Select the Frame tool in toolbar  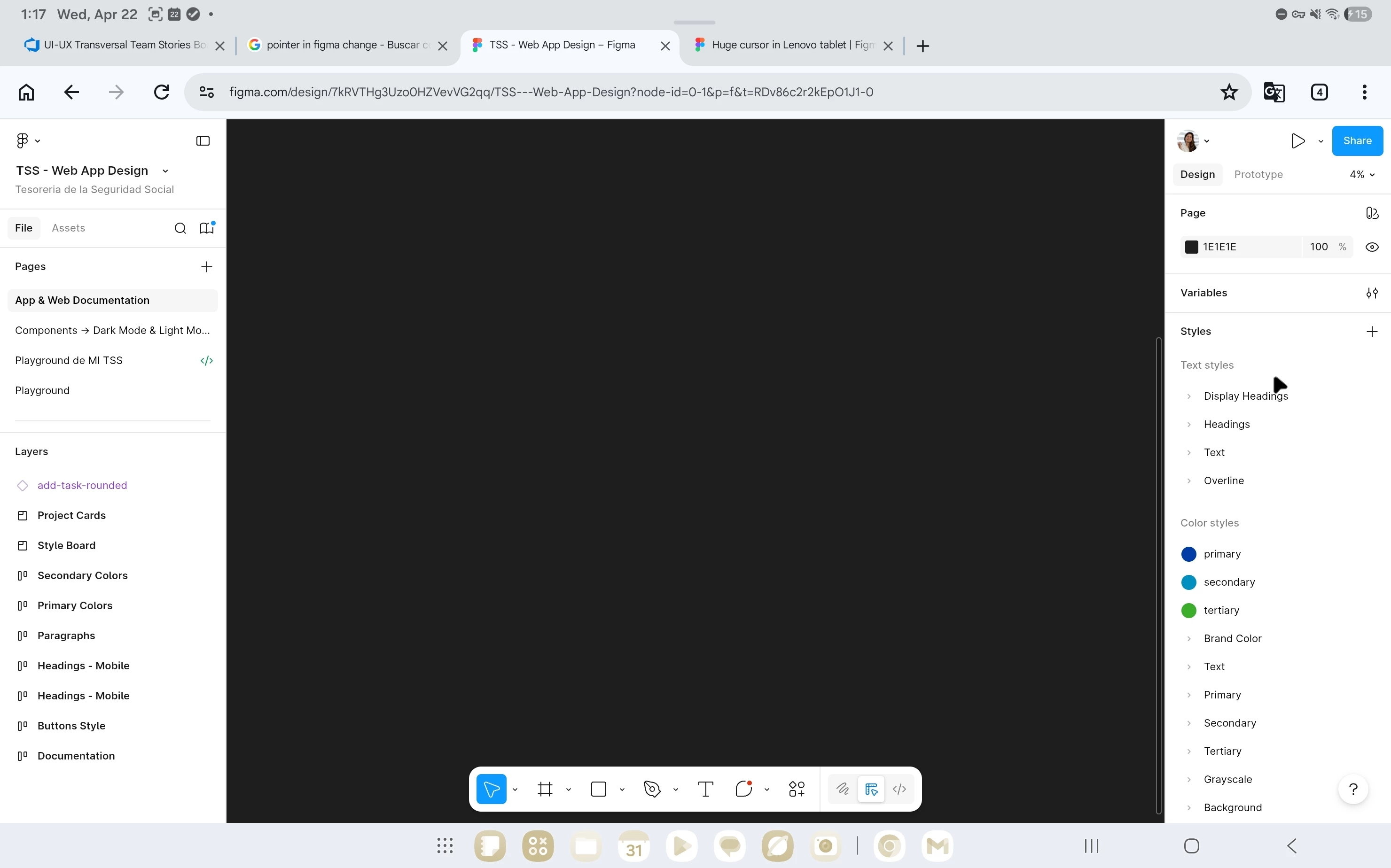(x=545, y=789)
